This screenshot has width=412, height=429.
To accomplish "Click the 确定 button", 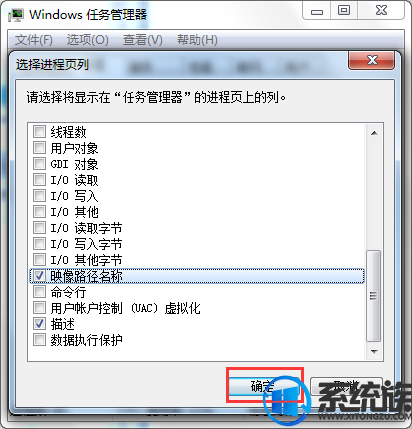I will click(x=265, y=386).
